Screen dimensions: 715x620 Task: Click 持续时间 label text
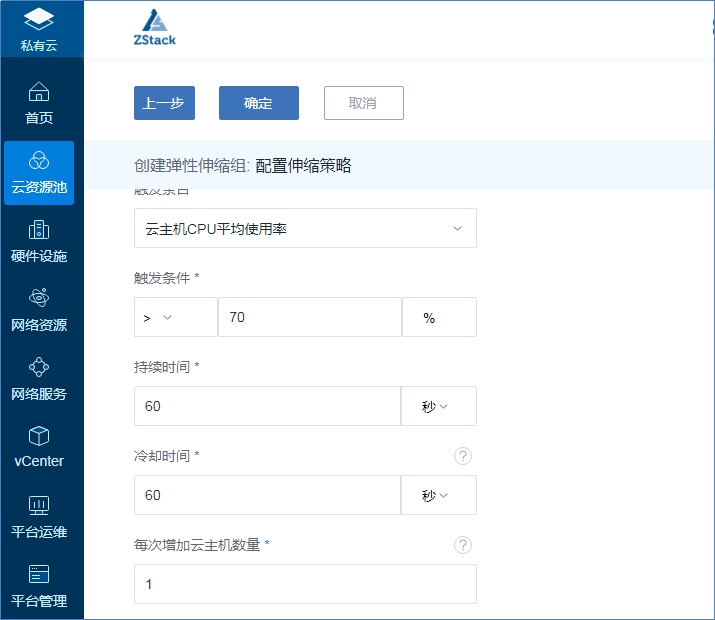[x=162, y=367]
